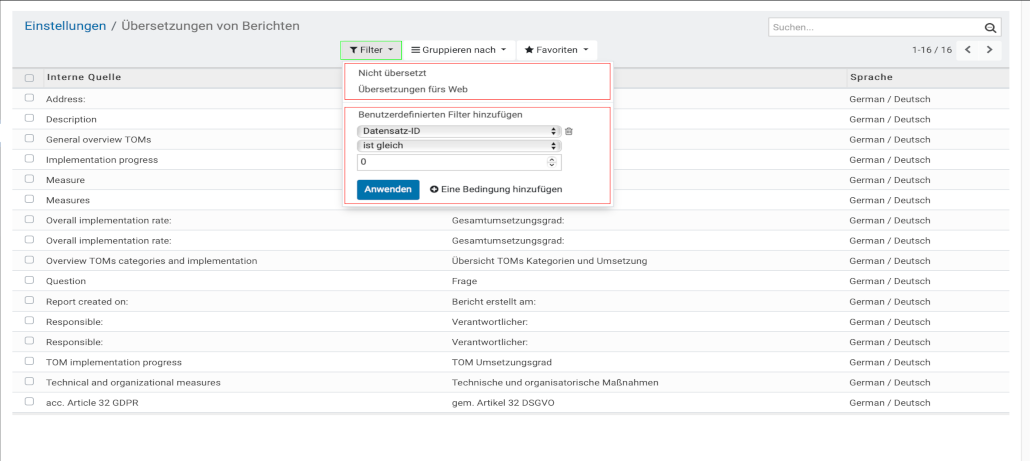Image resolution: width=1030 pixels, height=461 pixels.
Task: Toggle the select-all checkbox in header
Action: (29, 78)
